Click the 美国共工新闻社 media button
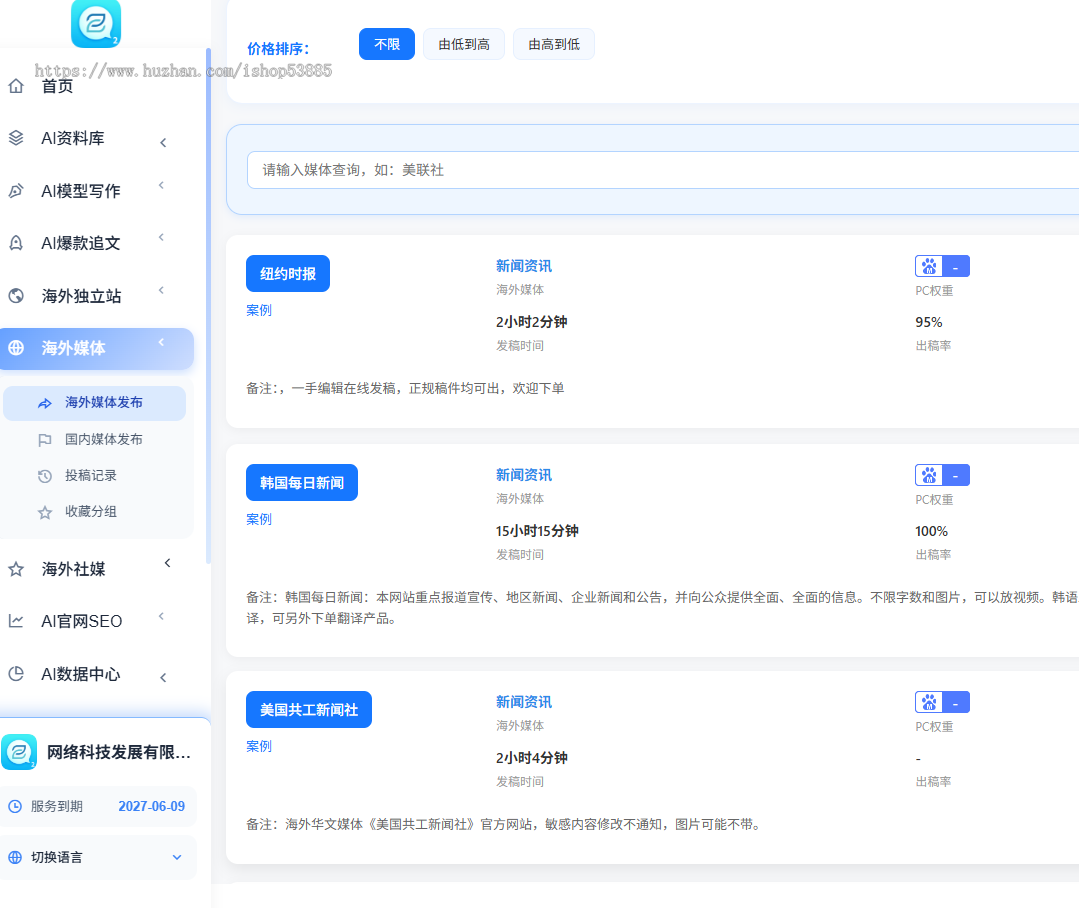The image size is (1079, 908). [309, 710]
